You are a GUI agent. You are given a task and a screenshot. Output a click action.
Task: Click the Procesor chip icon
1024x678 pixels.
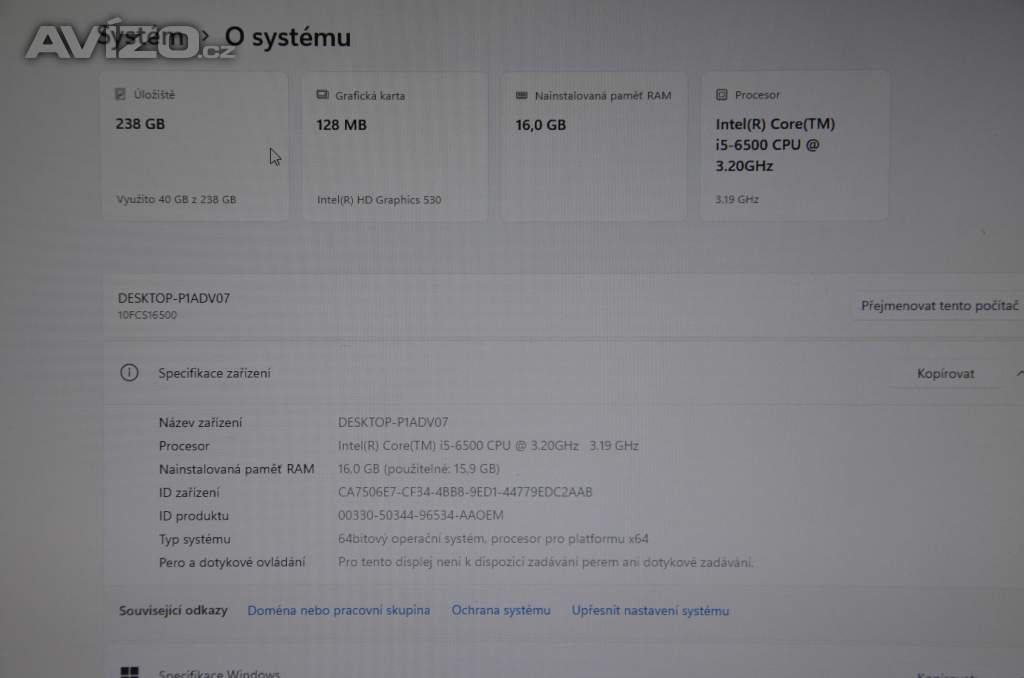pyautogui.click(x=721, y=95)
